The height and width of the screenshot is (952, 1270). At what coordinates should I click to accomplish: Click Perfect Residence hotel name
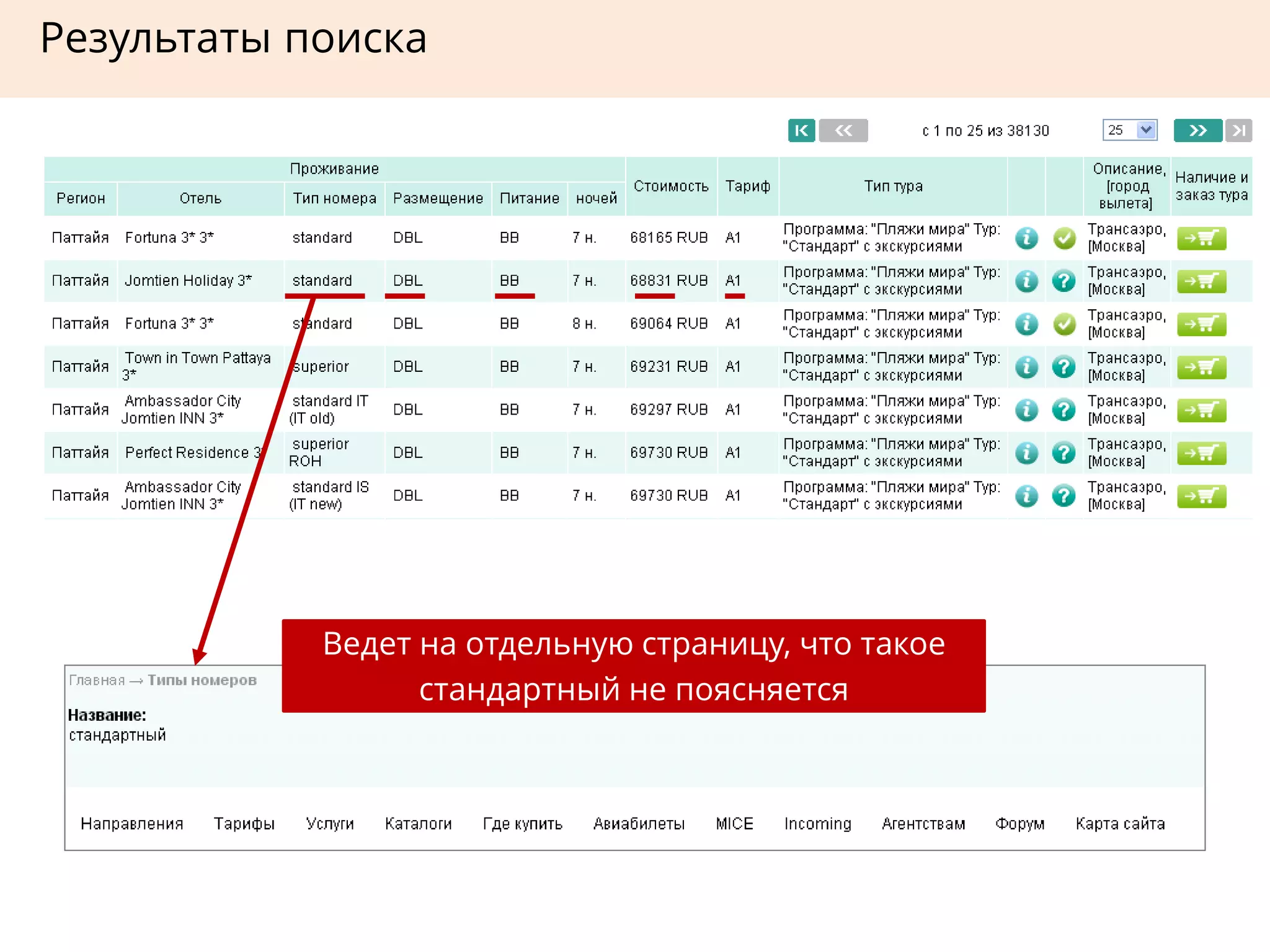[x=194, y=452]
